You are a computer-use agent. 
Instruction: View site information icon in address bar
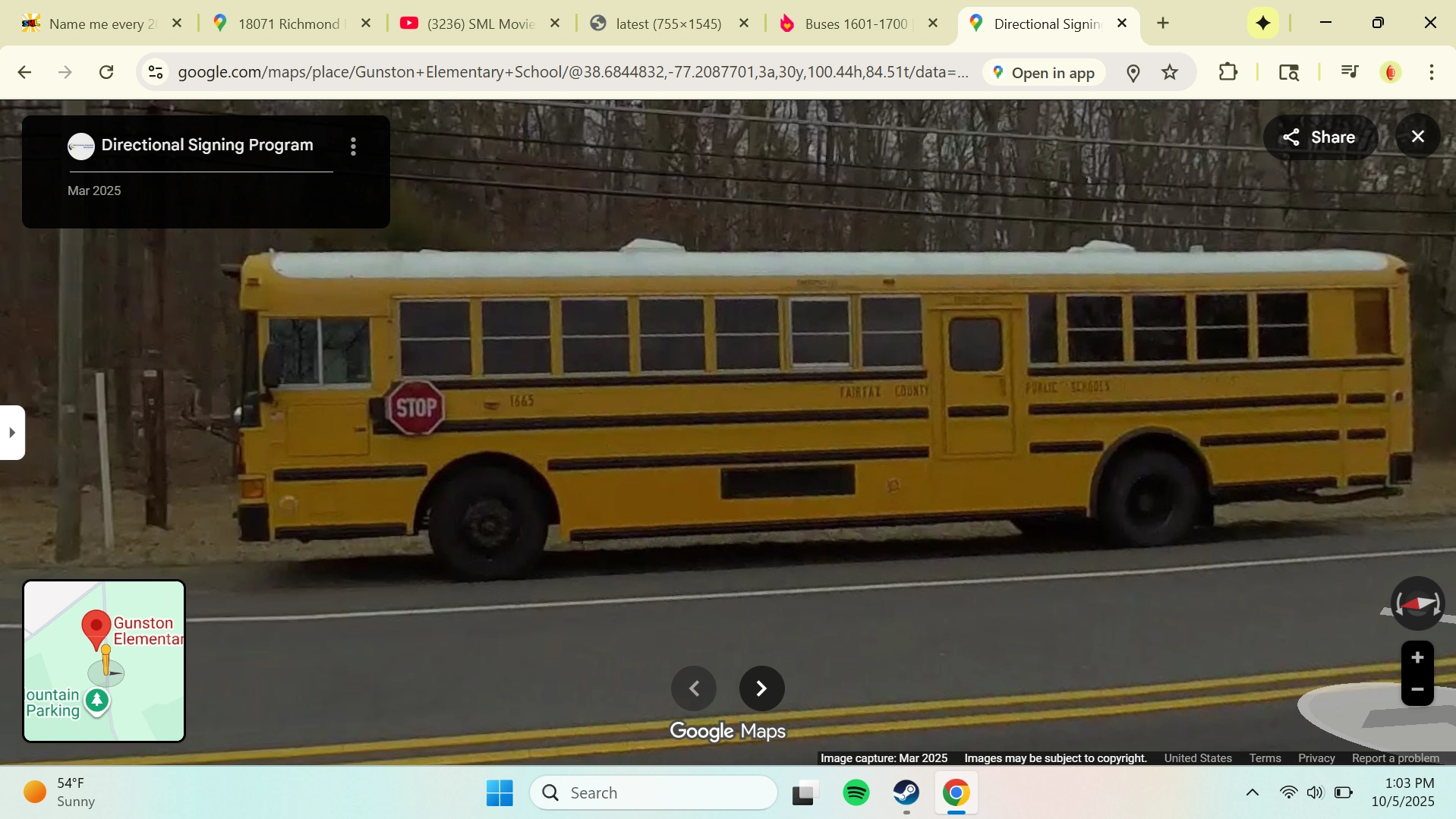[156, 72]
